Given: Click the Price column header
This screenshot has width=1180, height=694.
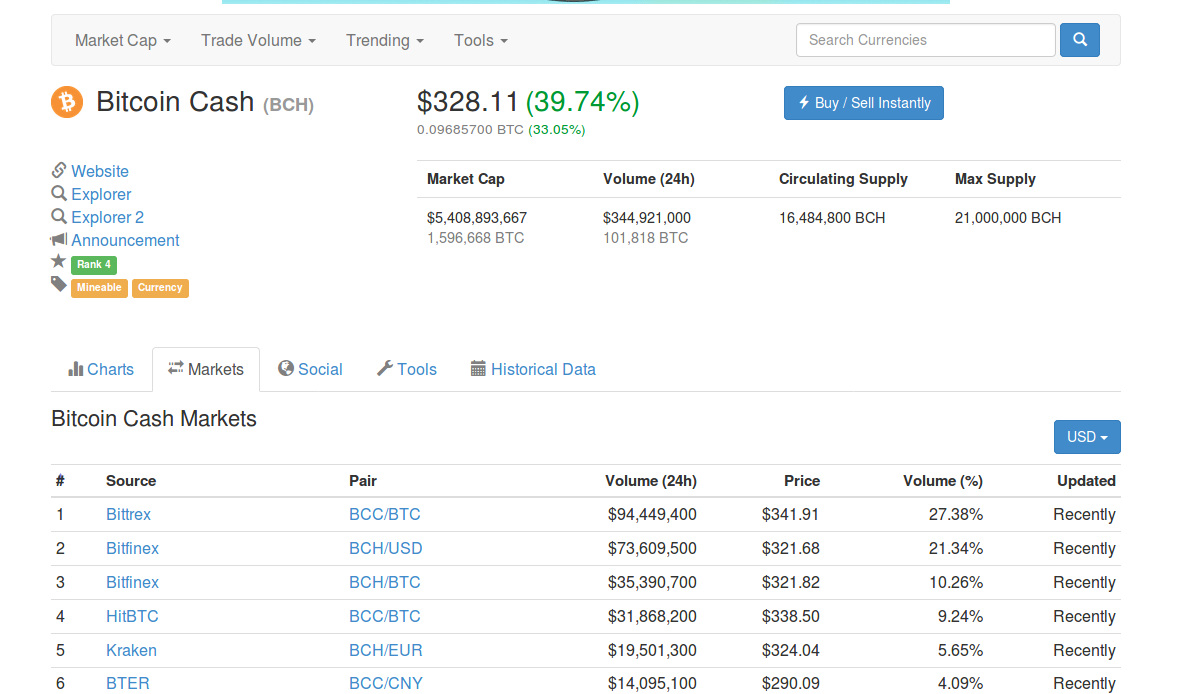Looking at the screenshot, I should 801,481.
